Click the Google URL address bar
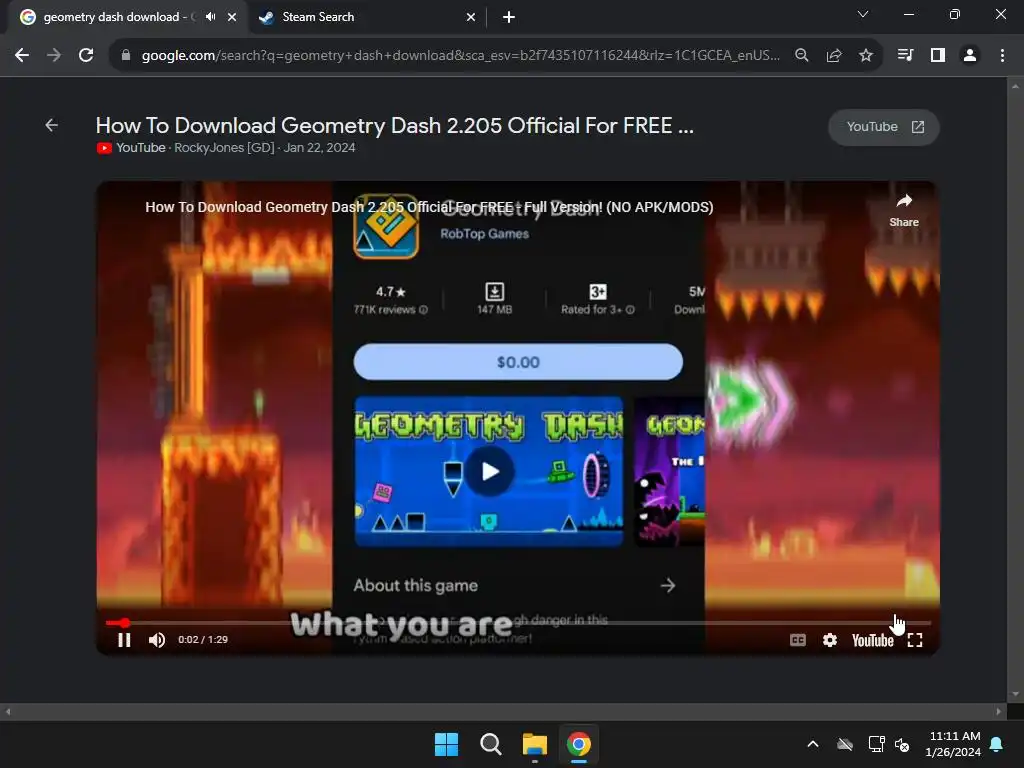This screenshot has width=1024, height=768. pos(460,56)
